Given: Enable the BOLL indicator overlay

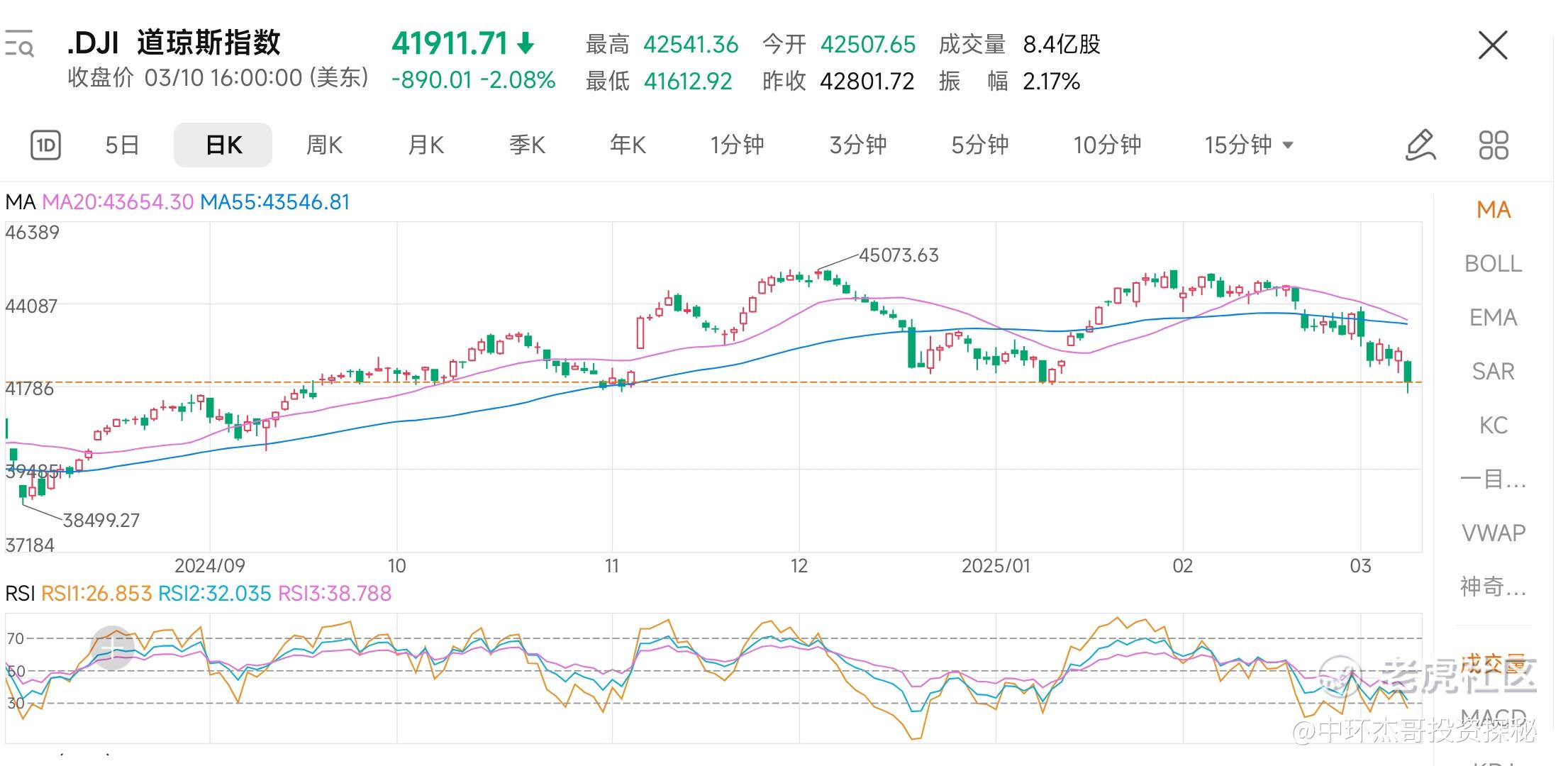Looking at the screenshot, I should tap(1493, 264).
